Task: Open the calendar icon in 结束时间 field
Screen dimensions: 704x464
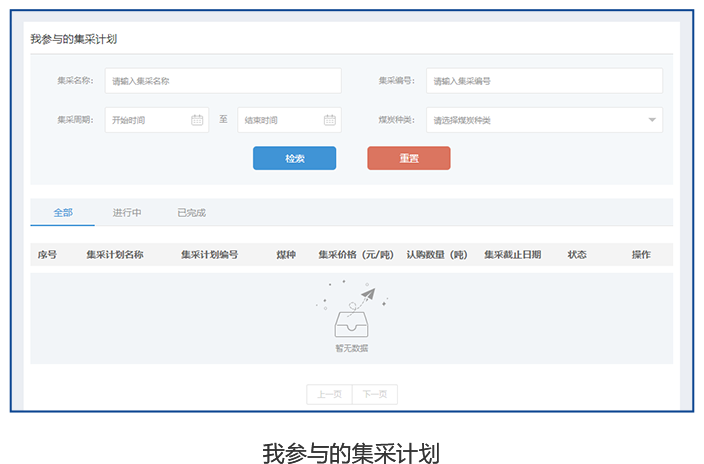Action: [x=329, y=120]
